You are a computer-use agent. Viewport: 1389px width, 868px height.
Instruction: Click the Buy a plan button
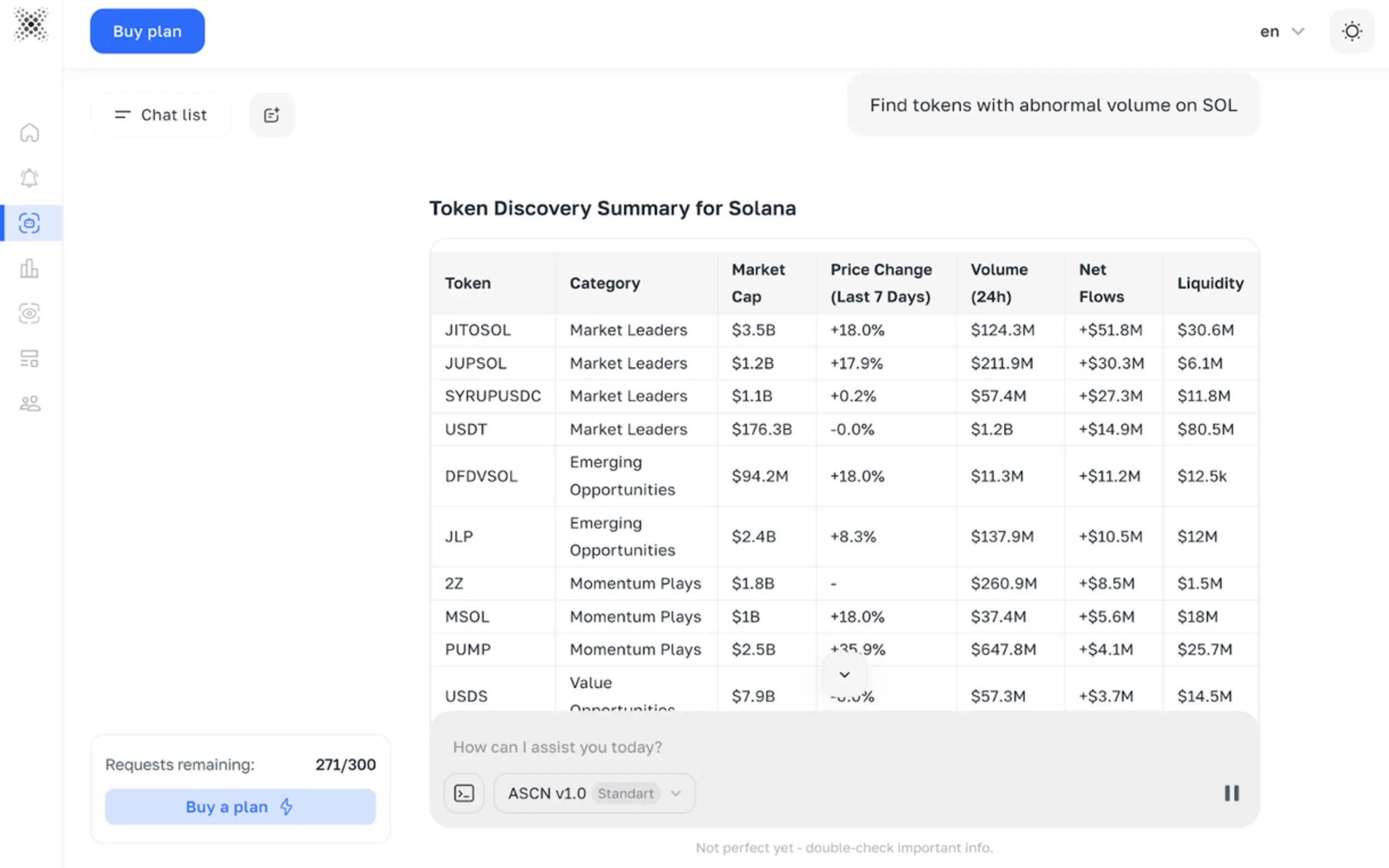(x=240, y=807)
